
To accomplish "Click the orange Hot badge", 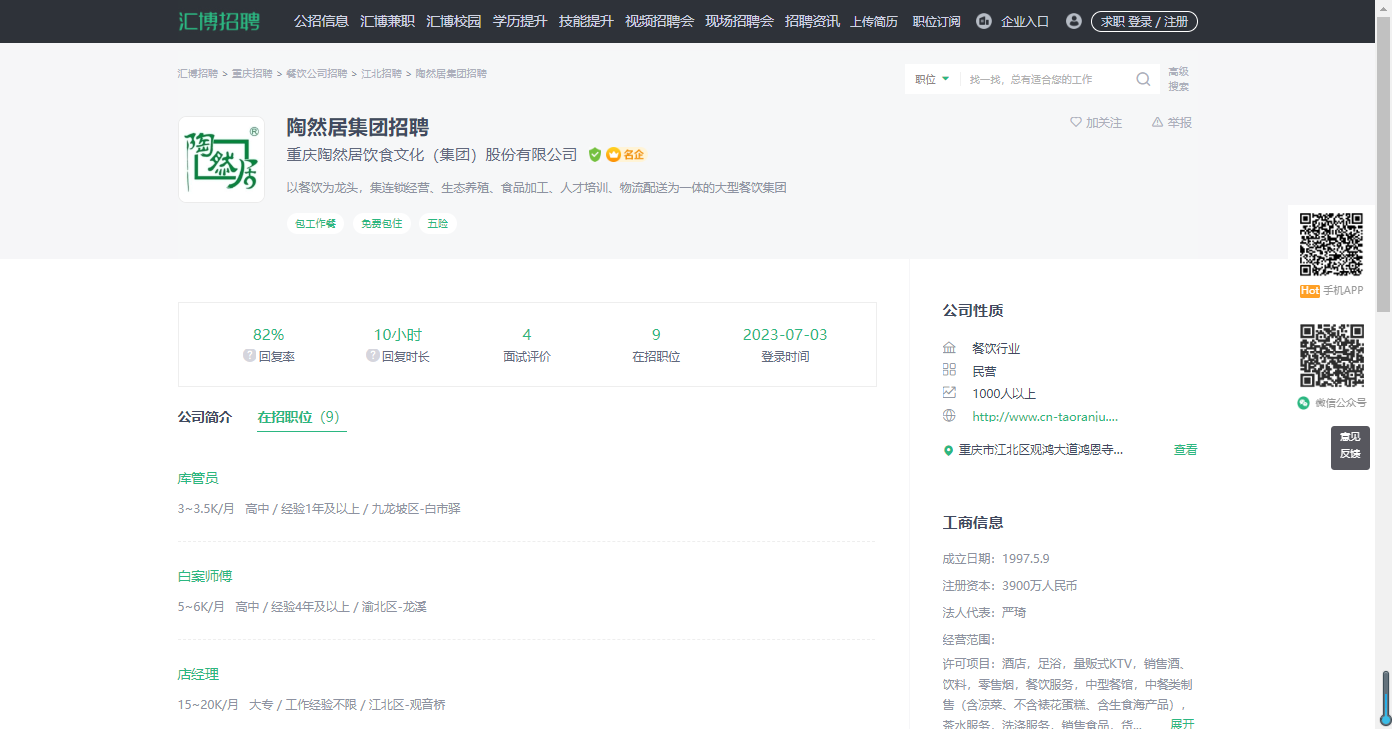I will [1309, 291].
